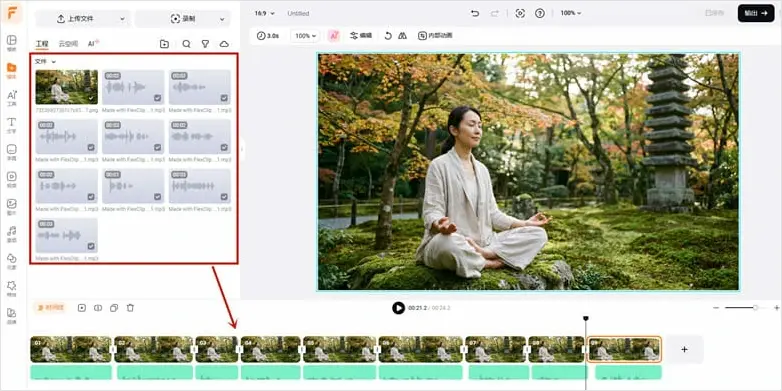Open the 编辑 adjust button in toolbar

click(x=361, y=35)
